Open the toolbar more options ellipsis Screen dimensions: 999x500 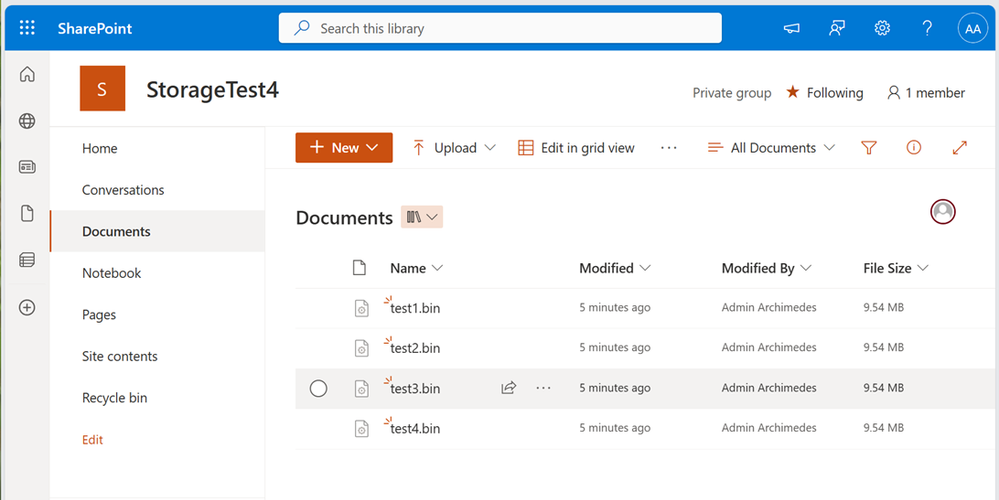click(x=669, y=148)
